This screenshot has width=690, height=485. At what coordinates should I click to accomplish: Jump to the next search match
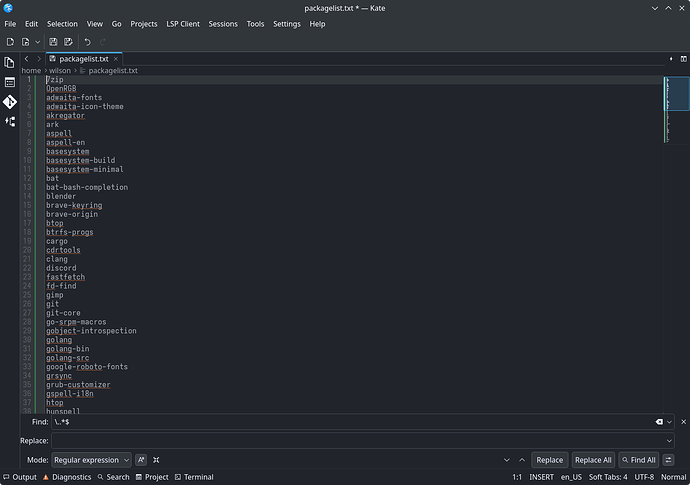[x=507, y=460]
